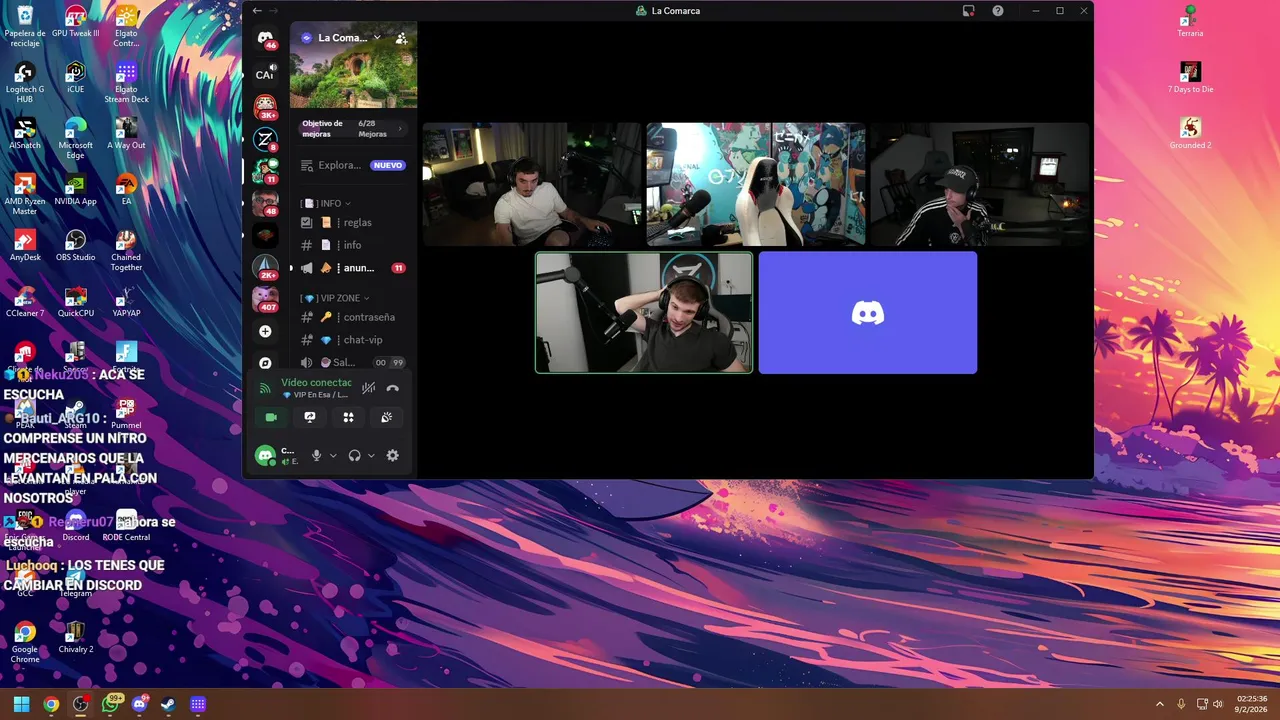This screenshot has width=1280, height=720.
Task: Select the blurple Discord logo participant tile
Action: [x=868, y=313]
